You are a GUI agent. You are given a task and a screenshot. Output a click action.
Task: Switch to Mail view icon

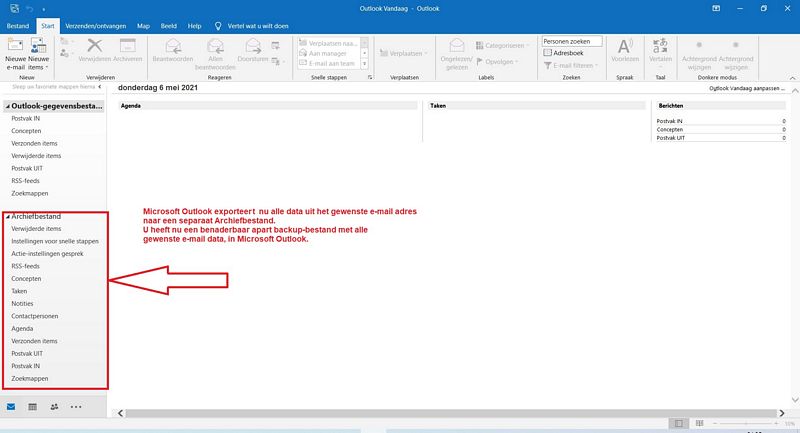pyautogui.click(x=11, y=407)
